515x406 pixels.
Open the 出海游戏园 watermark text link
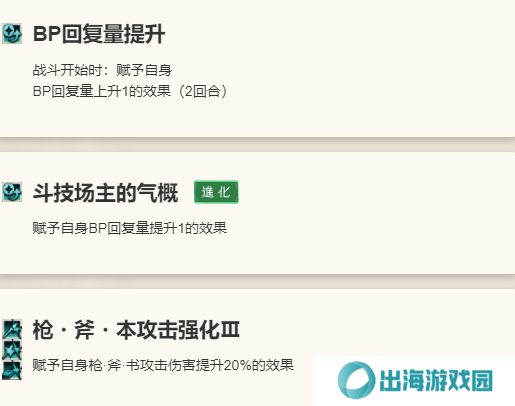tap(436, 381)
